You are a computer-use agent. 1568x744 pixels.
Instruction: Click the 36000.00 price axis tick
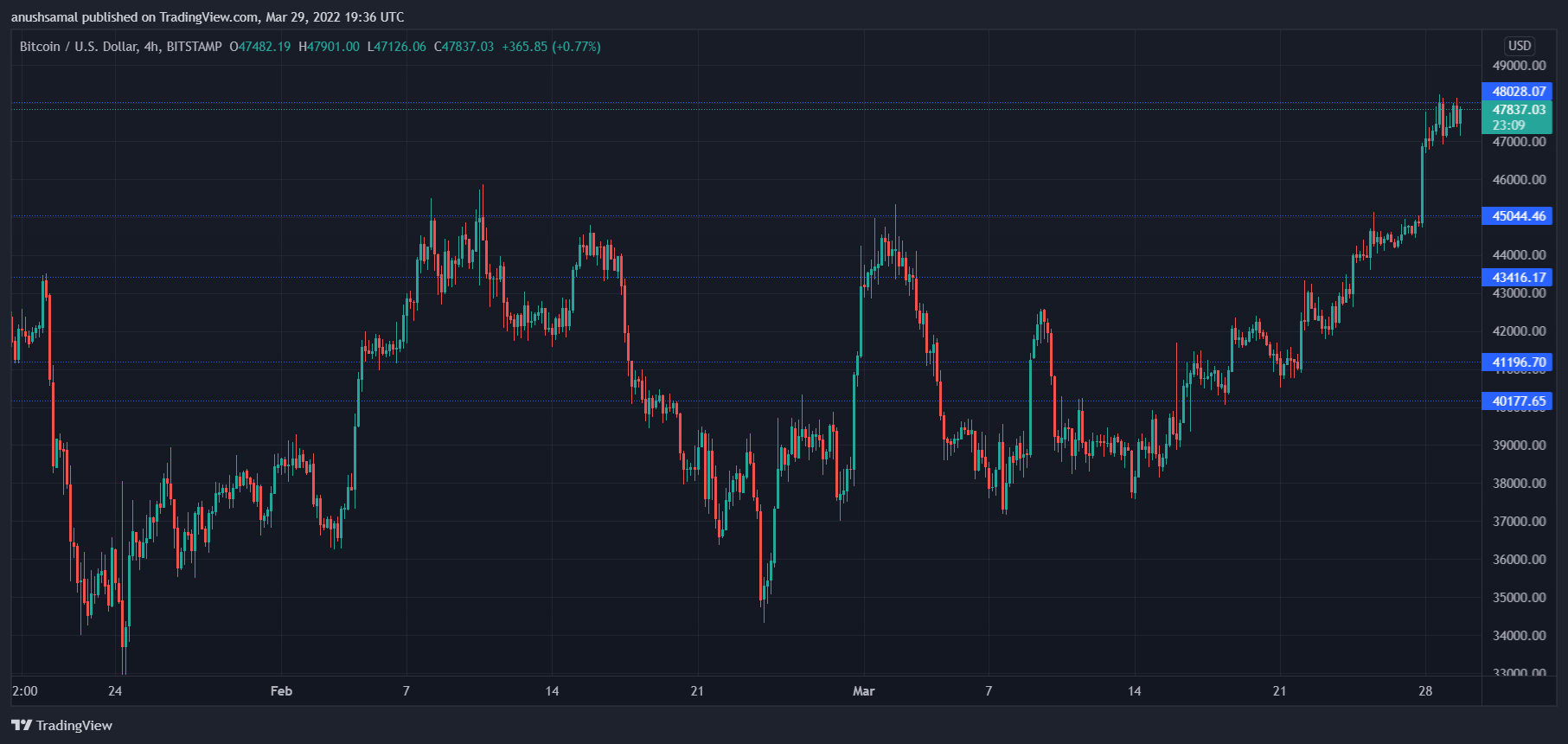tap(1519, 560)
